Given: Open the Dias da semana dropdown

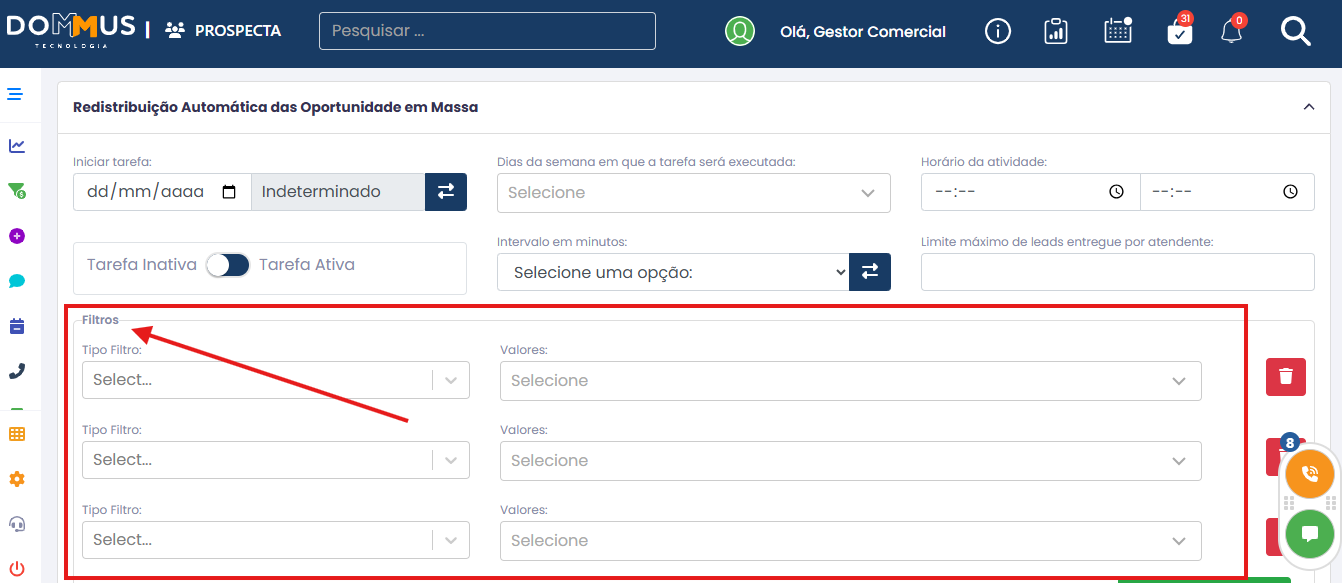Looking at the screenshot, I should click(693, 192).
